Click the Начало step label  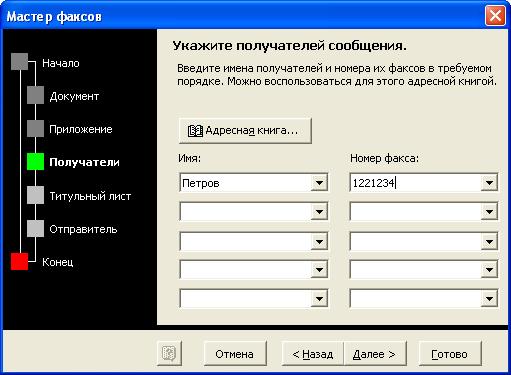click(x=61, y=63)
